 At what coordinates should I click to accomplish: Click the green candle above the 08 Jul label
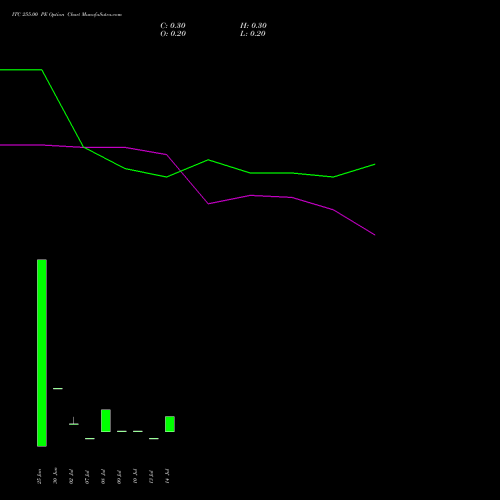tap(106, 420)
